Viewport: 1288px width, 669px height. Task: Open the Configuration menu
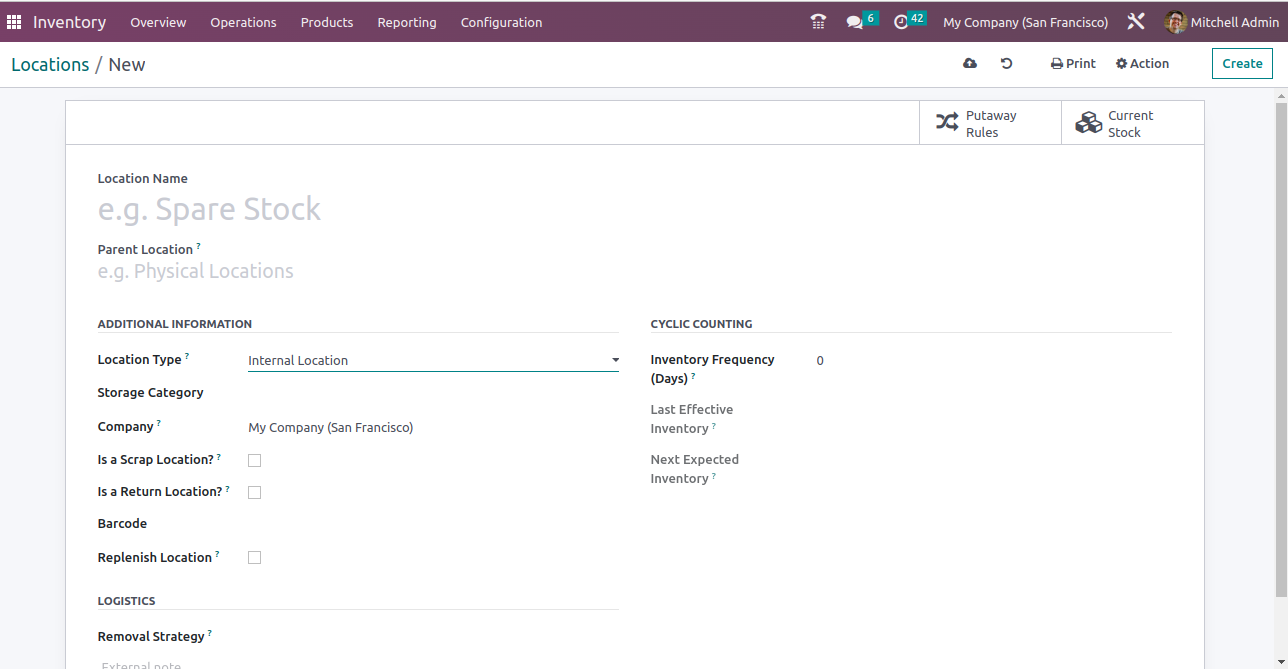501,22
